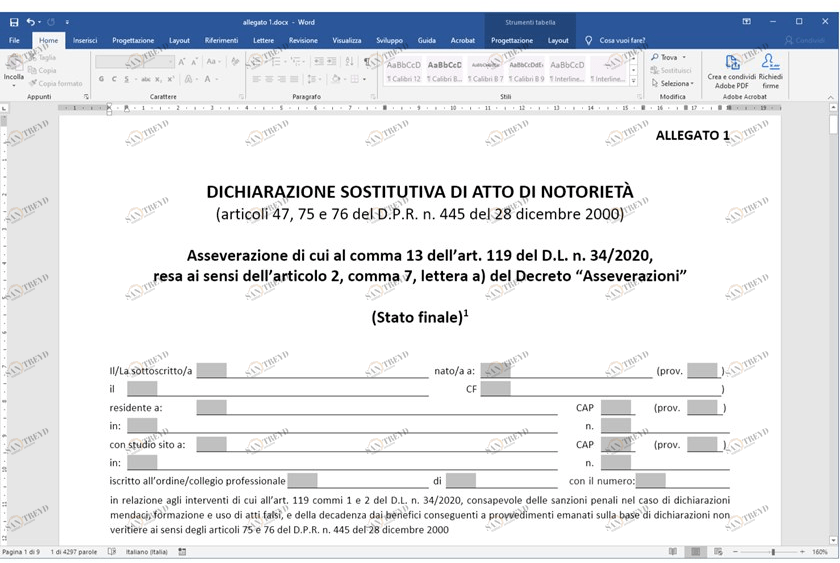
Task: Click Crea e condividi Adobe PDF
Action: (x=731, y=71)
